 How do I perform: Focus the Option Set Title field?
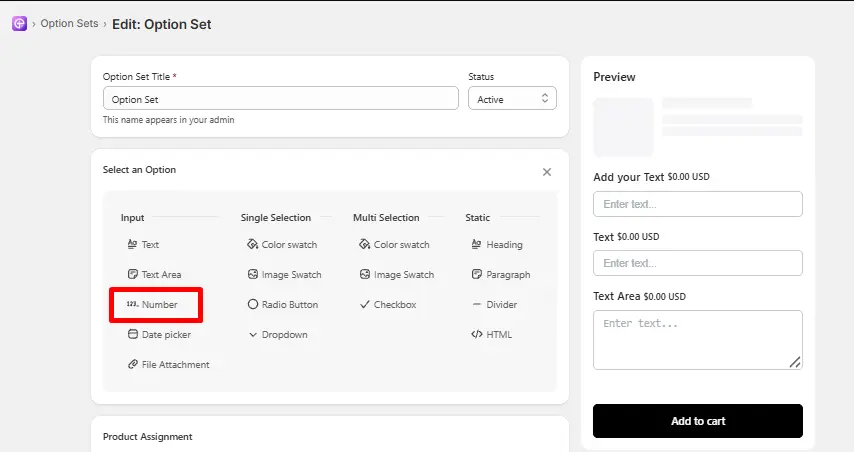click(280, 98)
